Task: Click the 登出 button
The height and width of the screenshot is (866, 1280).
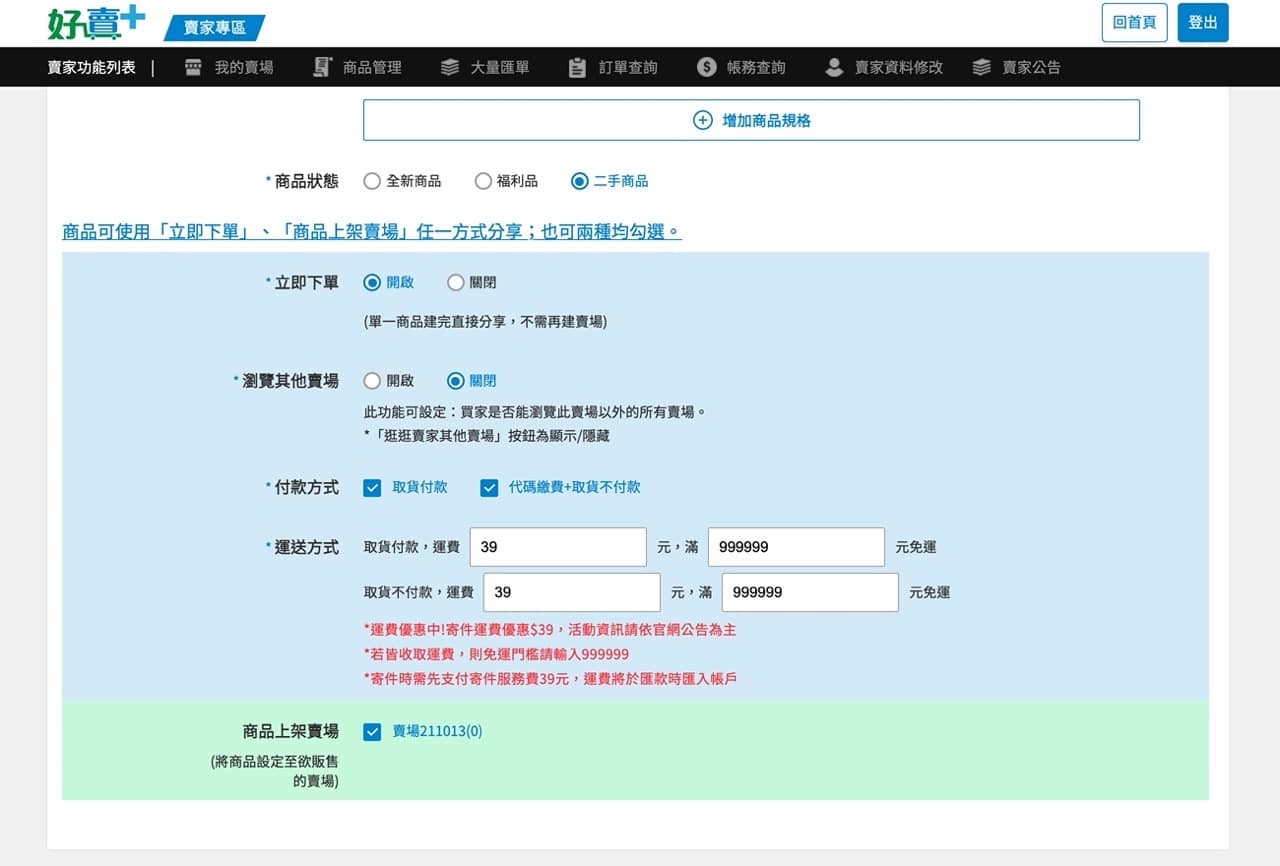Action: pos(1203,22)
